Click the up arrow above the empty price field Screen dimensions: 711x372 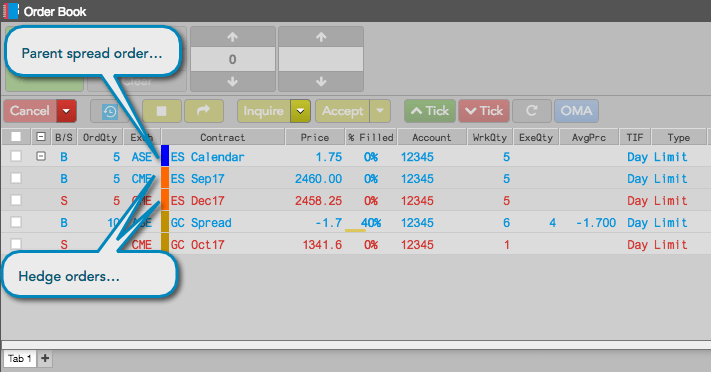click(321, 37)
